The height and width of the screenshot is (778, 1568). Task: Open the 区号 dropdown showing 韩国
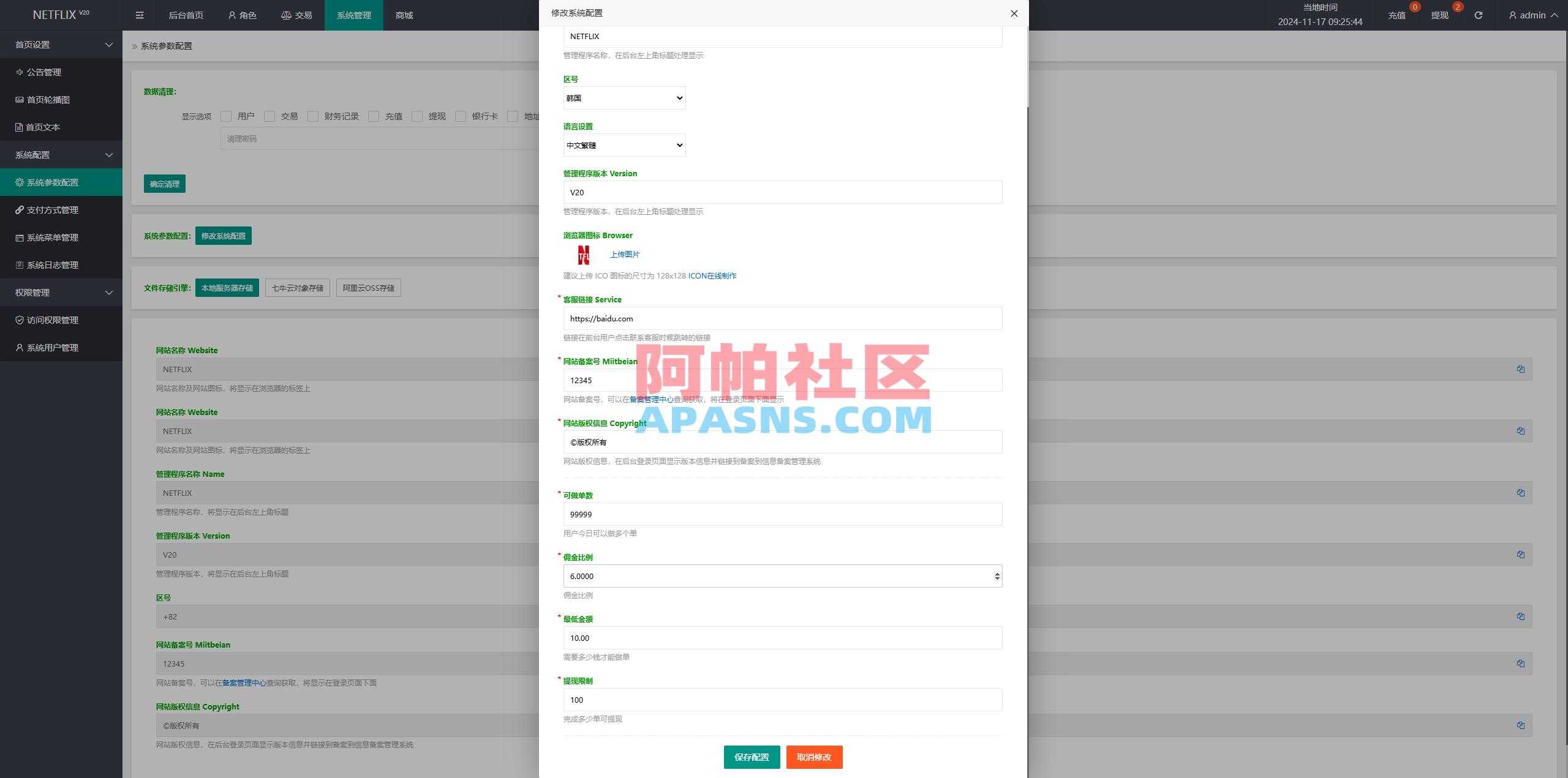624,98
